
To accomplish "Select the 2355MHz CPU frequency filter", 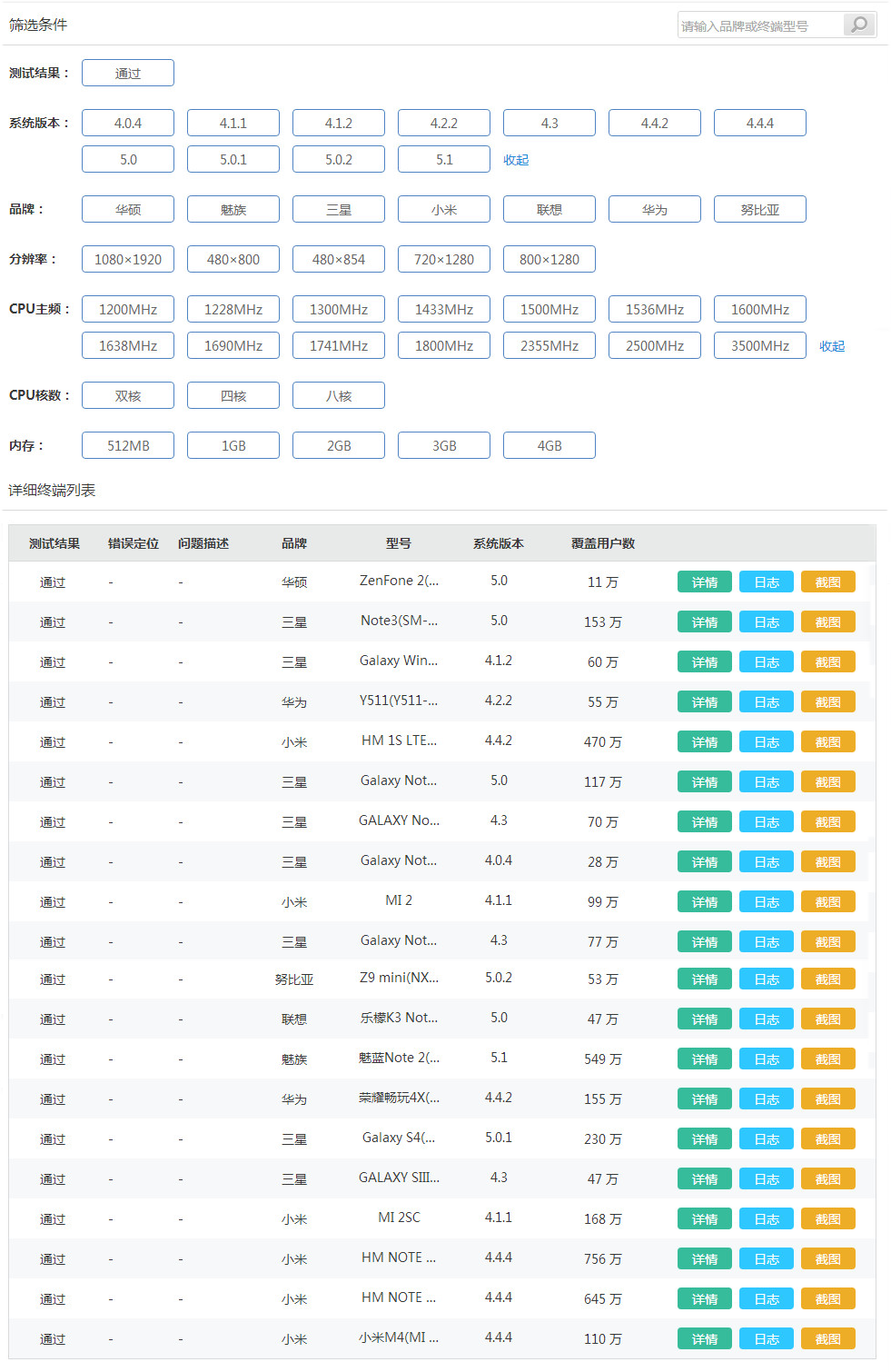I will tap(549, 345).
